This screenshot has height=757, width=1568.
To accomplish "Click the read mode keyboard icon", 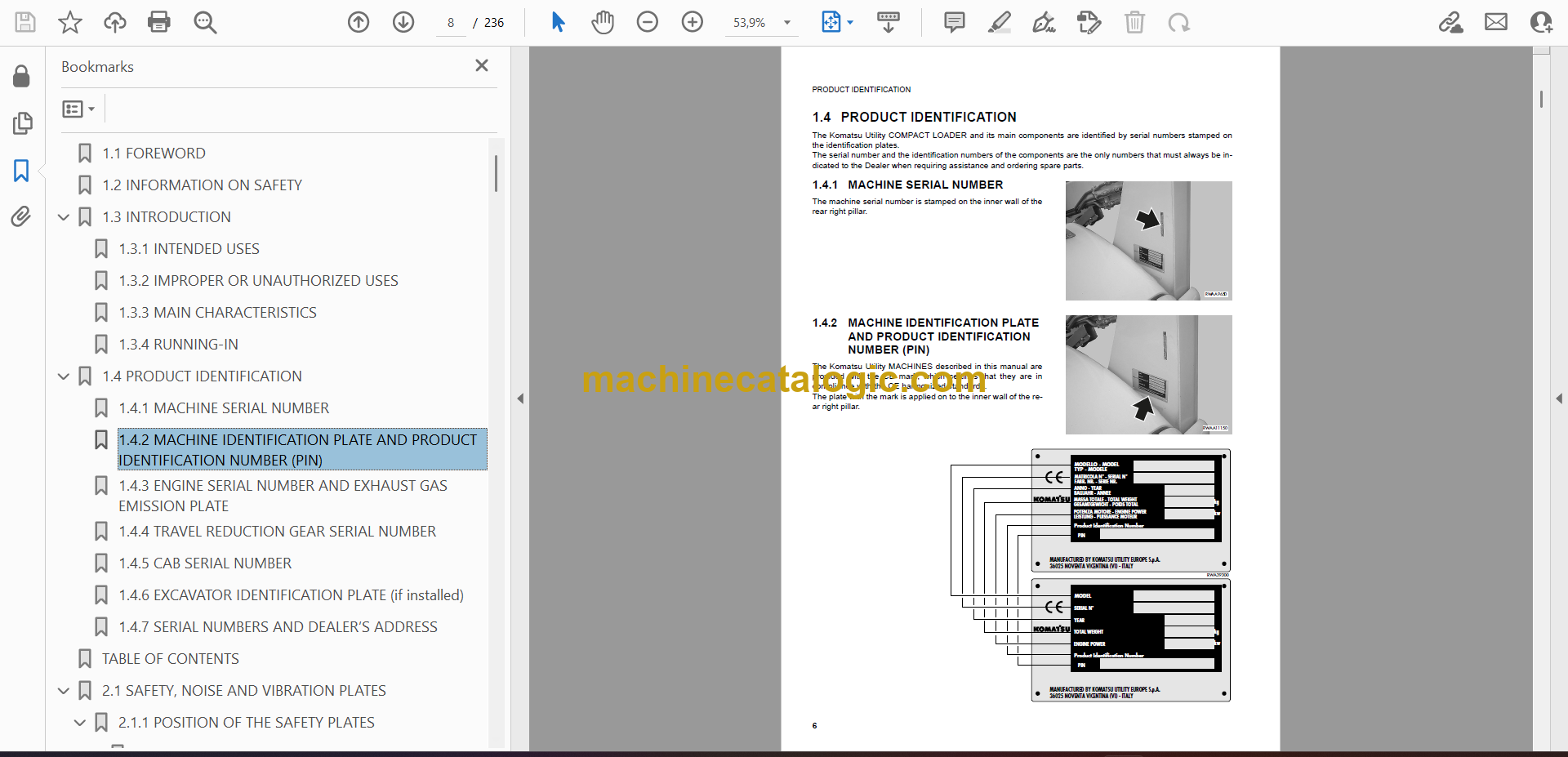I will (889, 22).
